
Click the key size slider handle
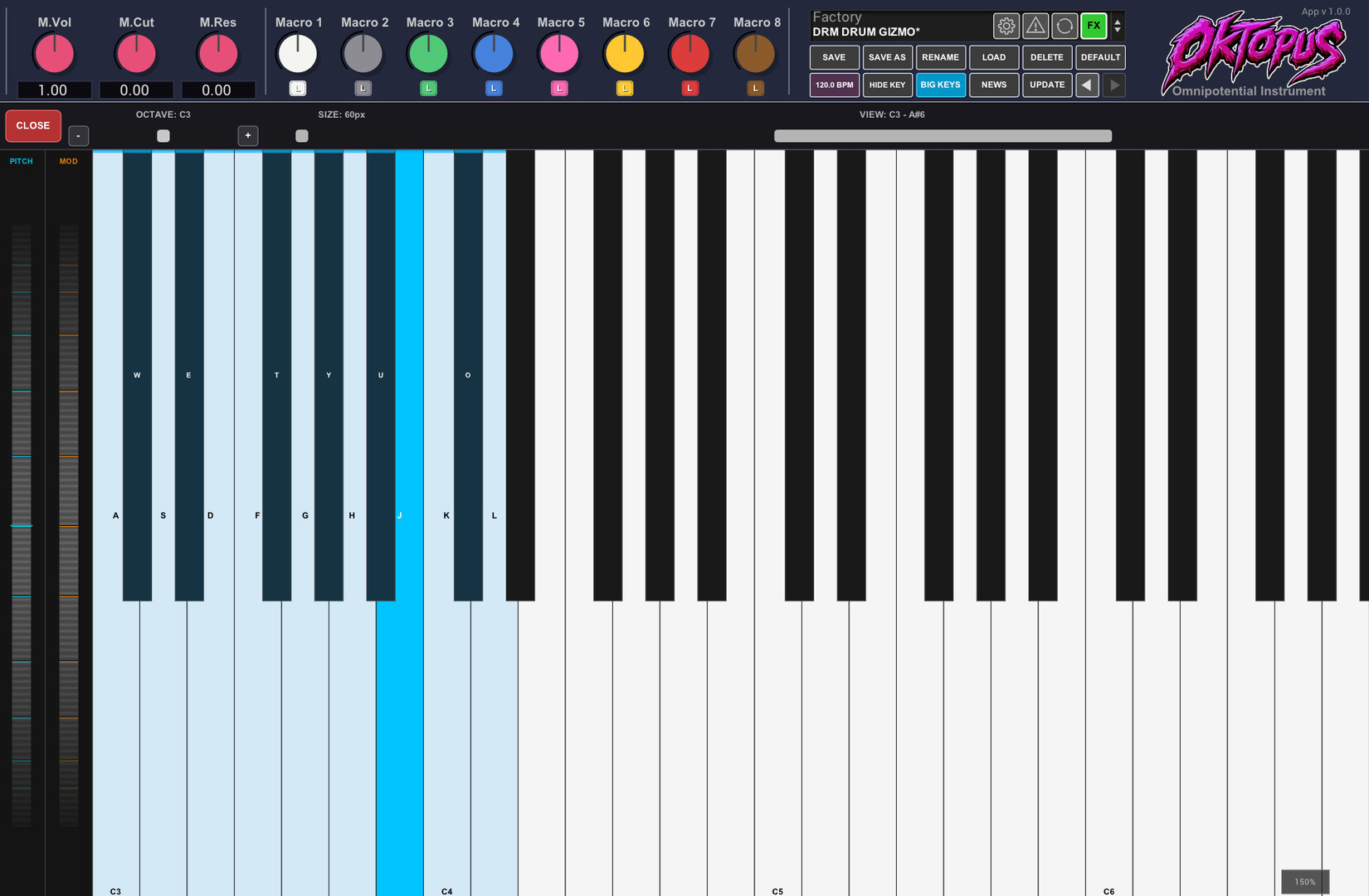pos(302,136)
